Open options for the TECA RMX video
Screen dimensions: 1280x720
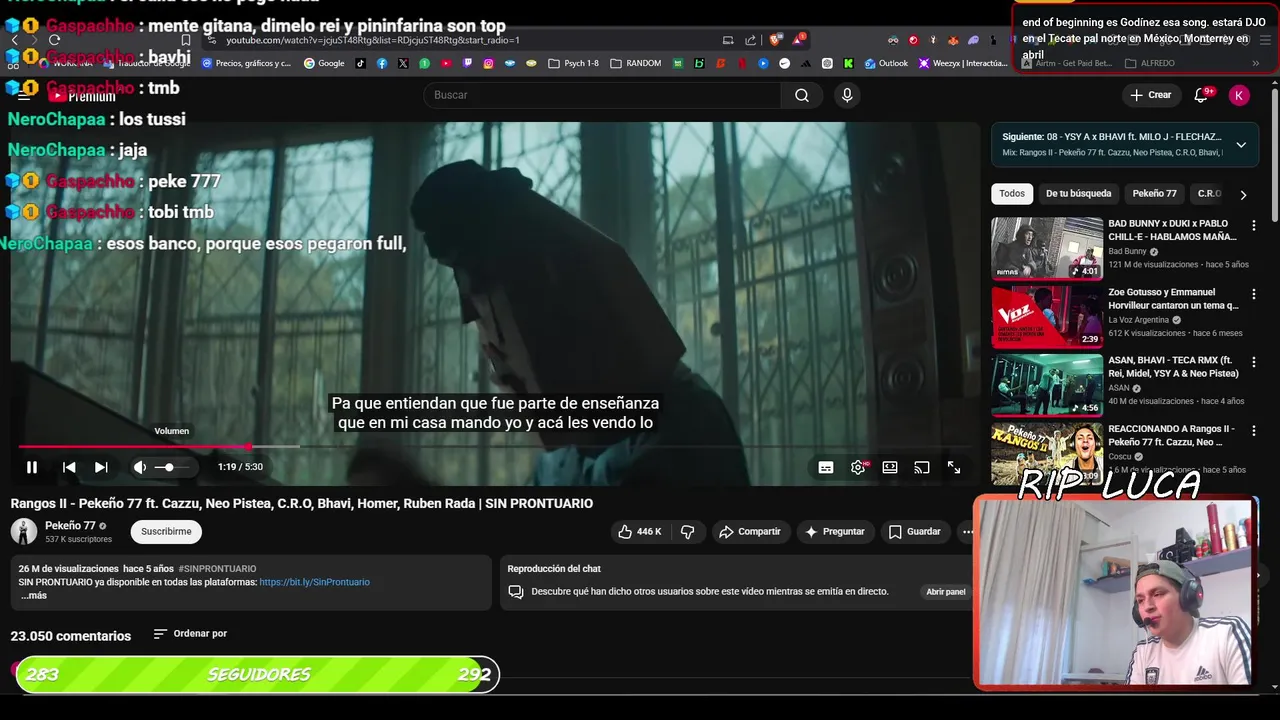coord(1254,362)
